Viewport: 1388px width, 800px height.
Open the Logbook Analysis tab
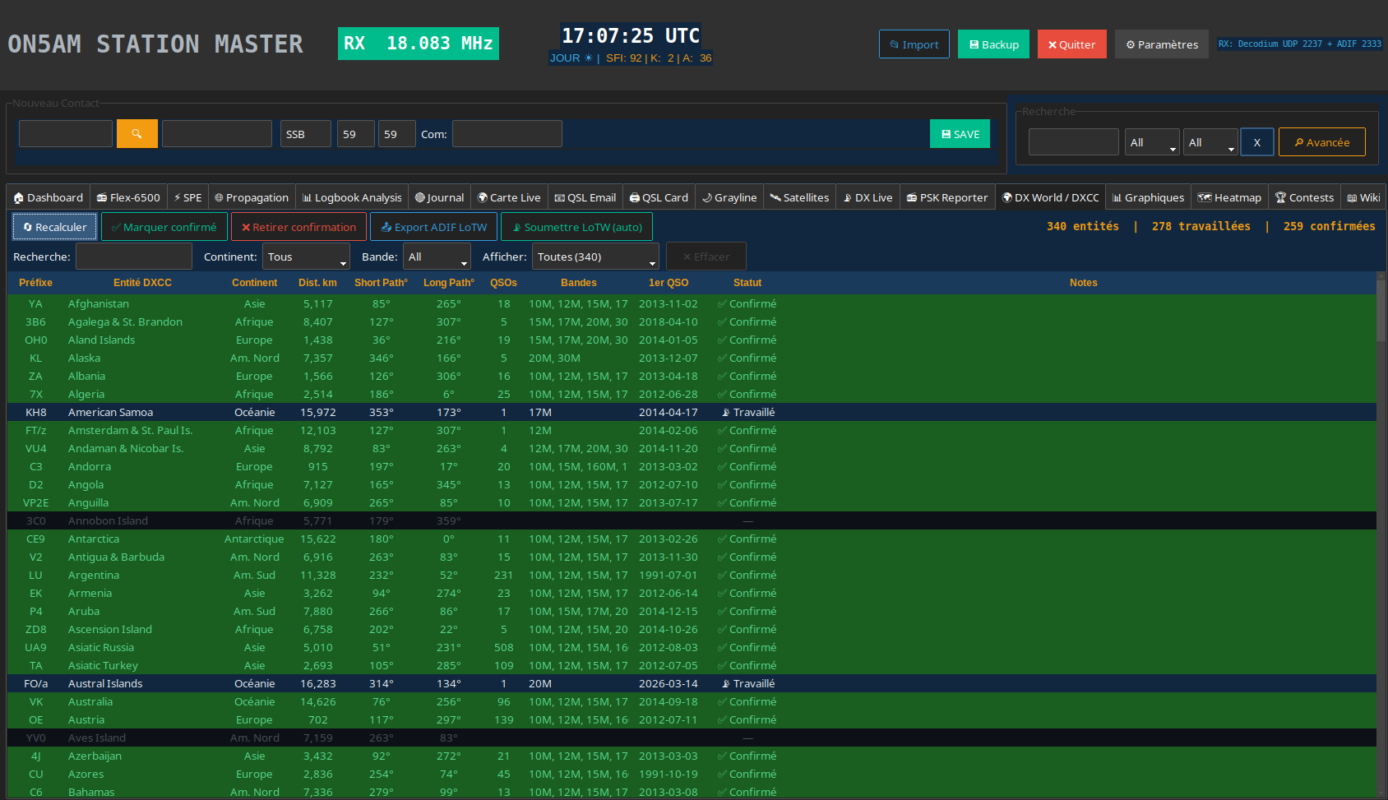(x=352, y=198)
